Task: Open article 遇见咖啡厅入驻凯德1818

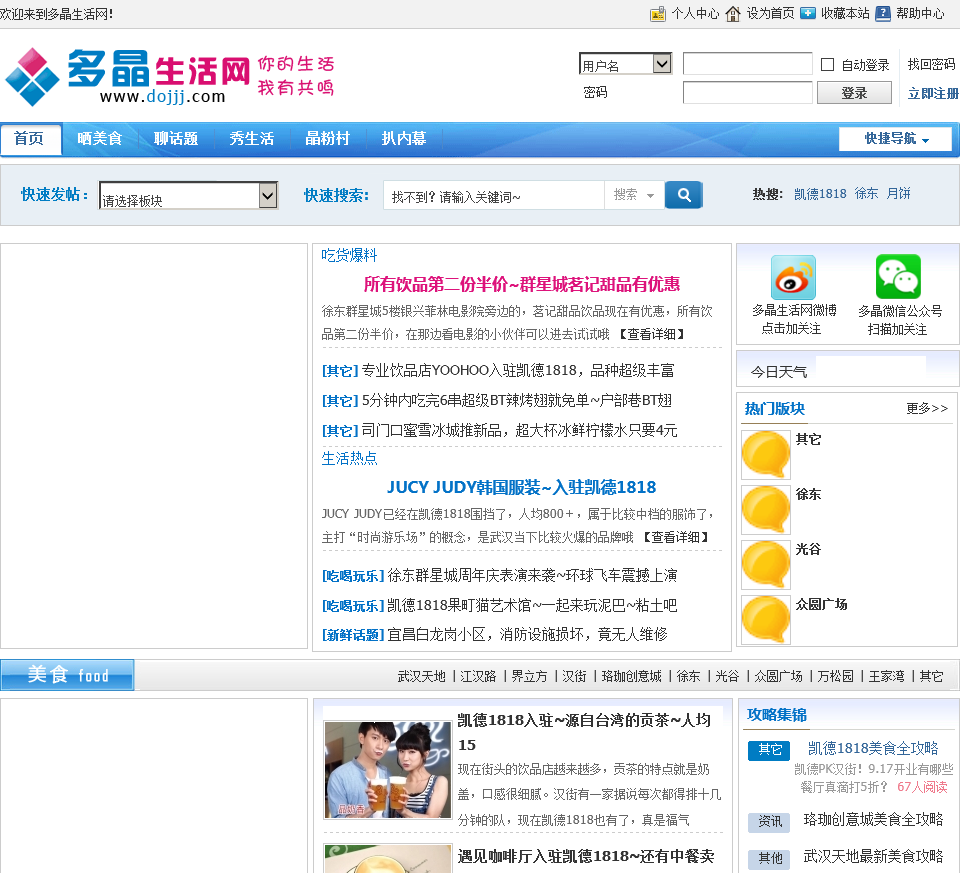Action: point(587,856)
